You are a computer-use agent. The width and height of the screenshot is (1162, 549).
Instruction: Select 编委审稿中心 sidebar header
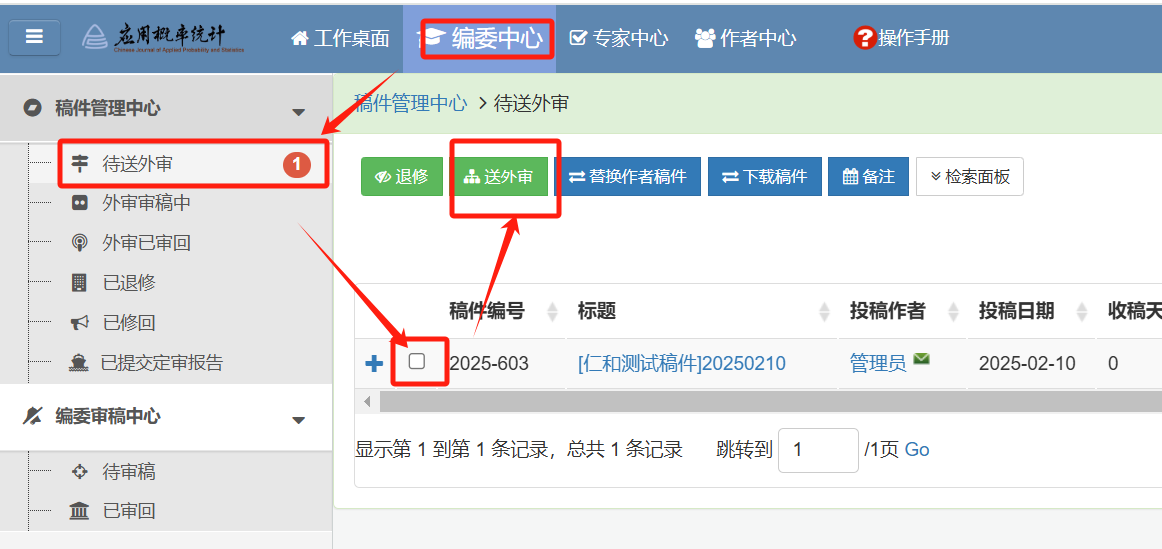(x=166, y=417)
